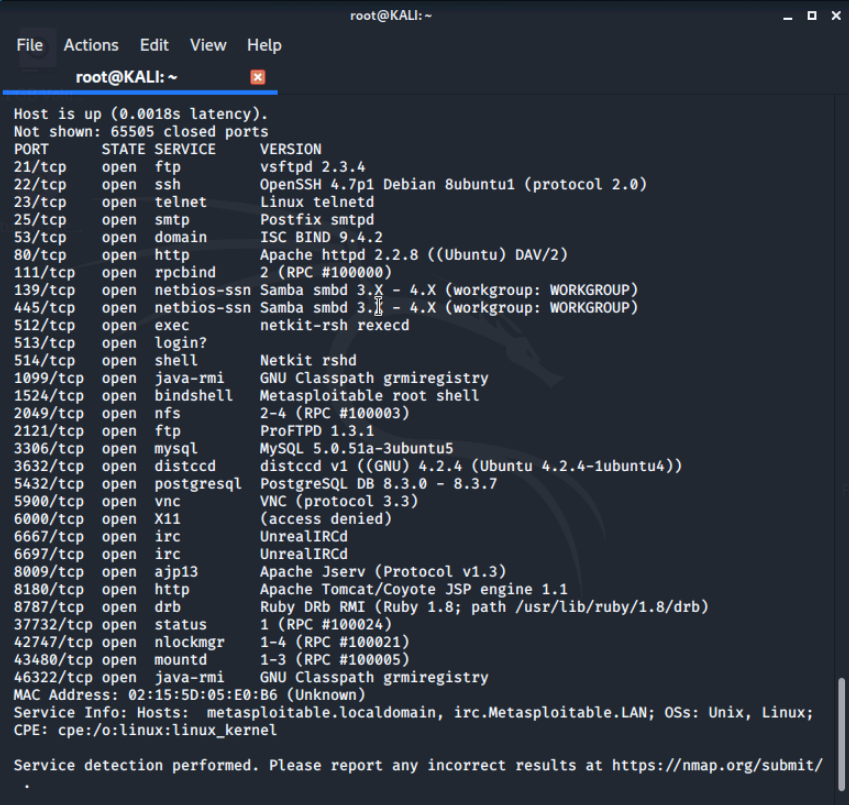Click the STATE column header
849x805 pixels.
[123, 149]
